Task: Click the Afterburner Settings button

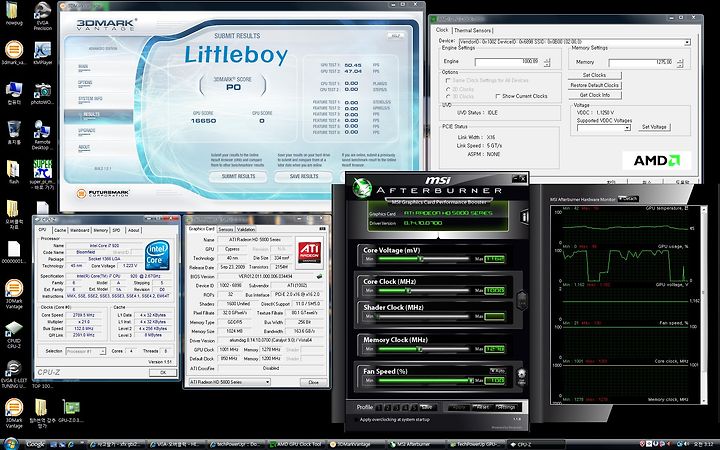Action: (506, 407)
